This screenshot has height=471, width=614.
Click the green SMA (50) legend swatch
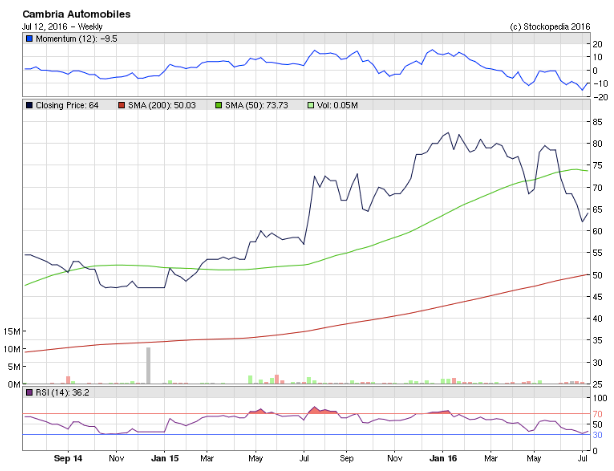[219, 105]
